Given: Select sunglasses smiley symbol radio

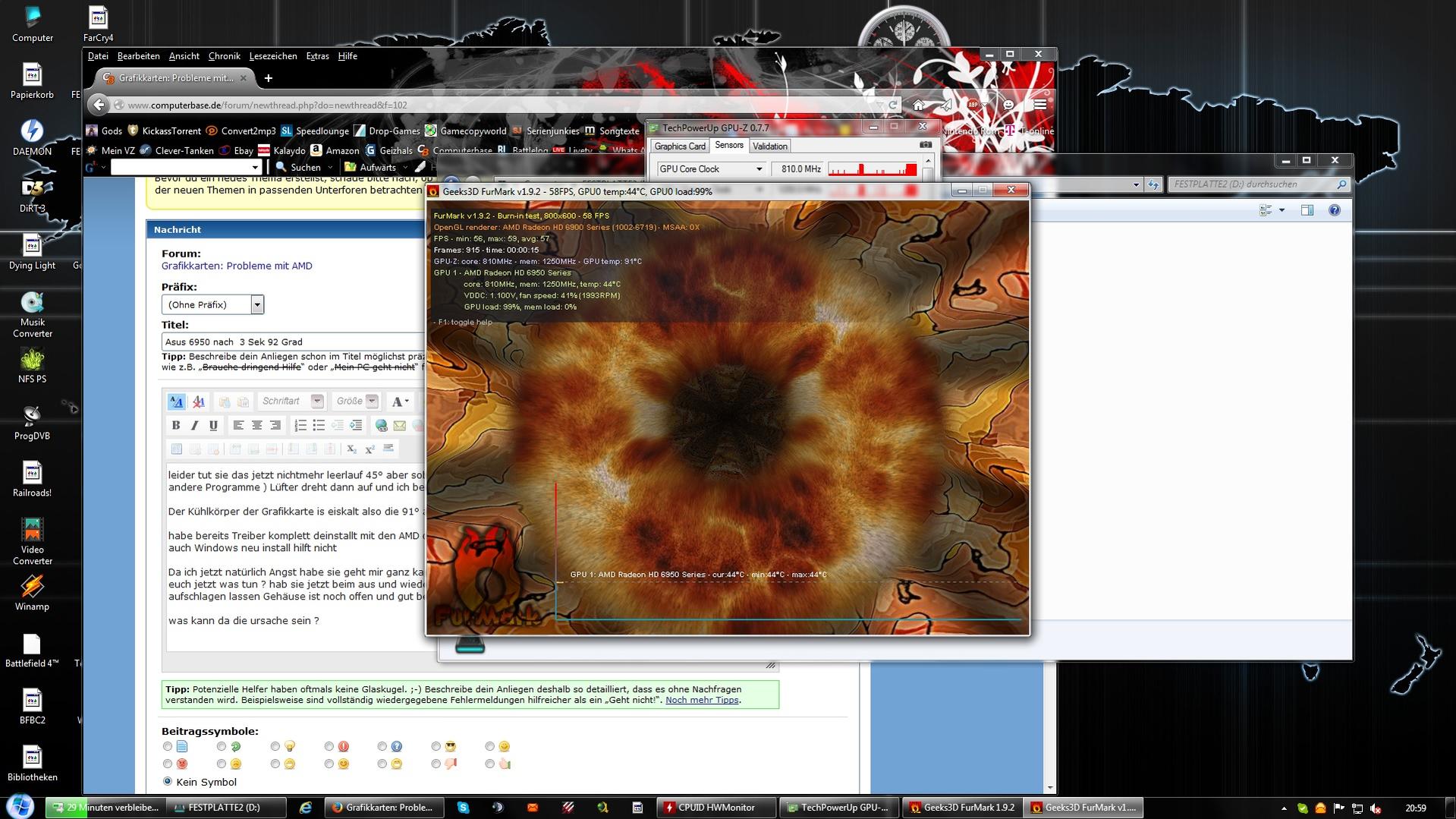Looking at the screenshot, I should (x=436, y=747).
